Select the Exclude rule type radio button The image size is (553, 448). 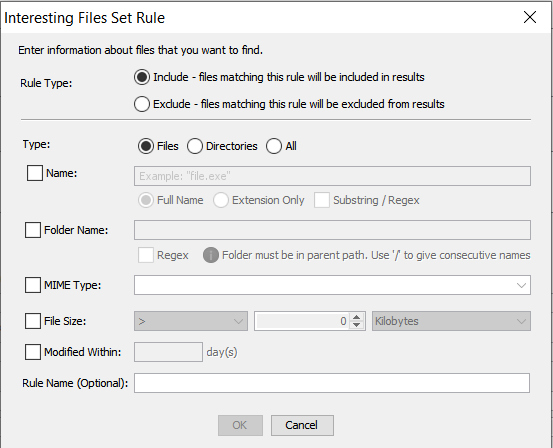pos(142,104)
